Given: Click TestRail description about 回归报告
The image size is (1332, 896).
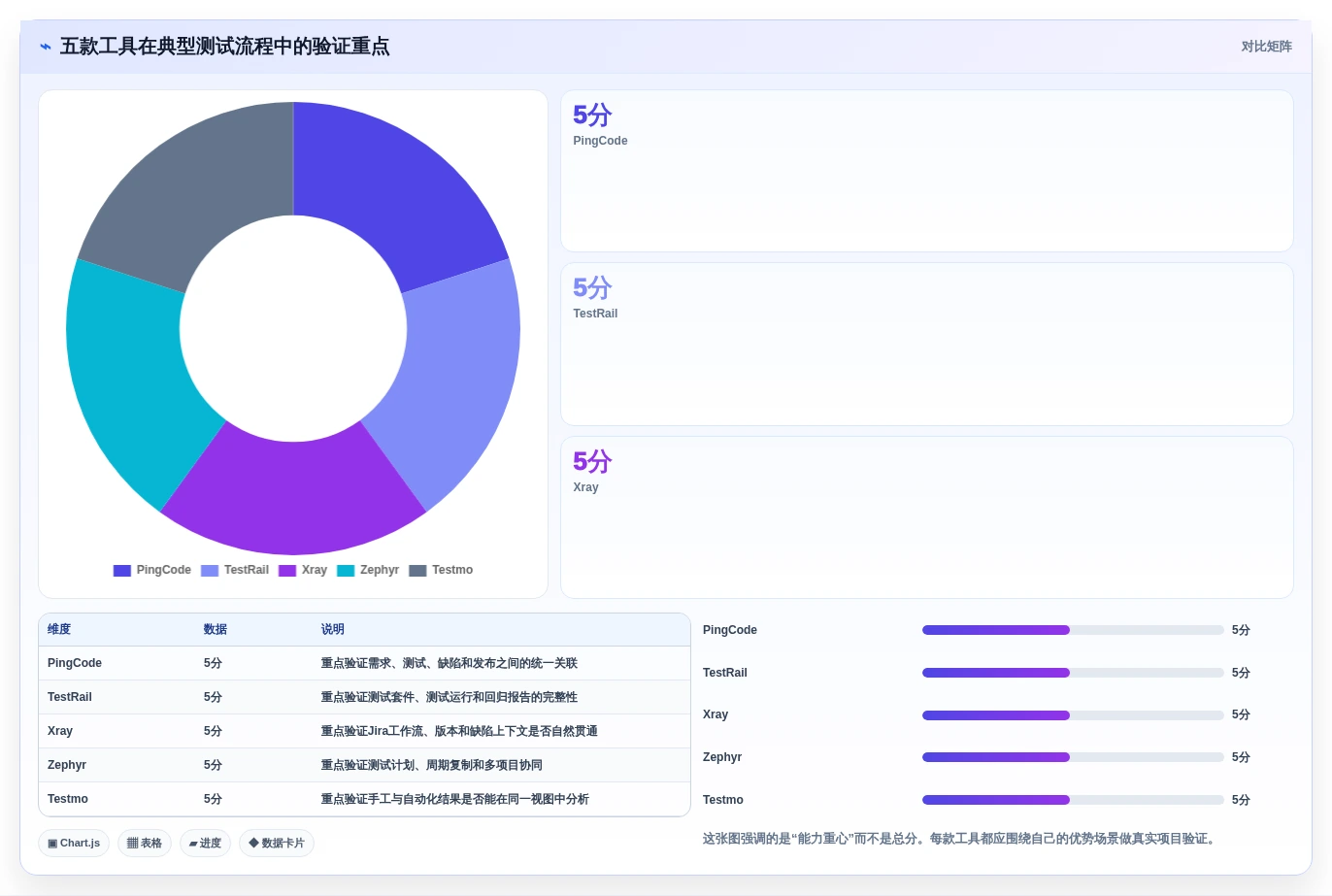Looking at the screenshot, I should [450, 697].
